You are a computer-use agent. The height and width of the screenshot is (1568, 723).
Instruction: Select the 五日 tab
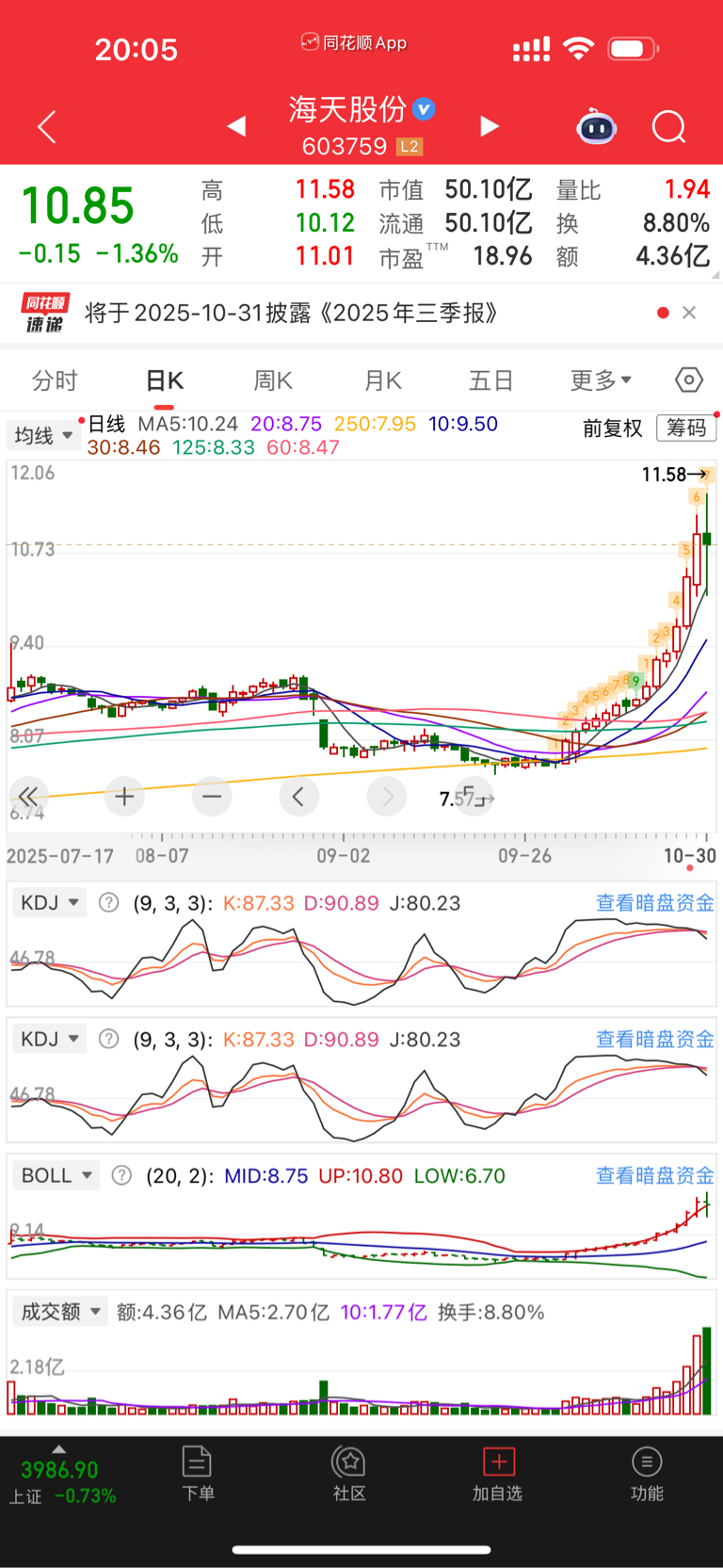(x=491, y=380)
